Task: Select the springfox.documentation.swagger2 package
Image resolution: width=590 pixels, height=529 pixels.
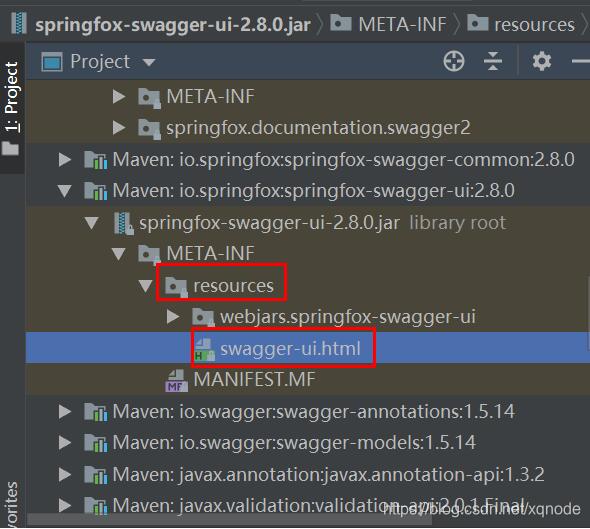Action: click(x=318, y=128)
